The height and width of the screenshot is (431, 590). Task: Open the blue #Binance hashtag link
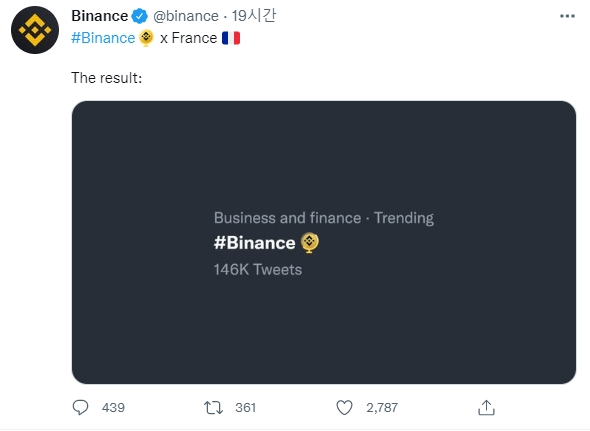(x=103, y=38)
